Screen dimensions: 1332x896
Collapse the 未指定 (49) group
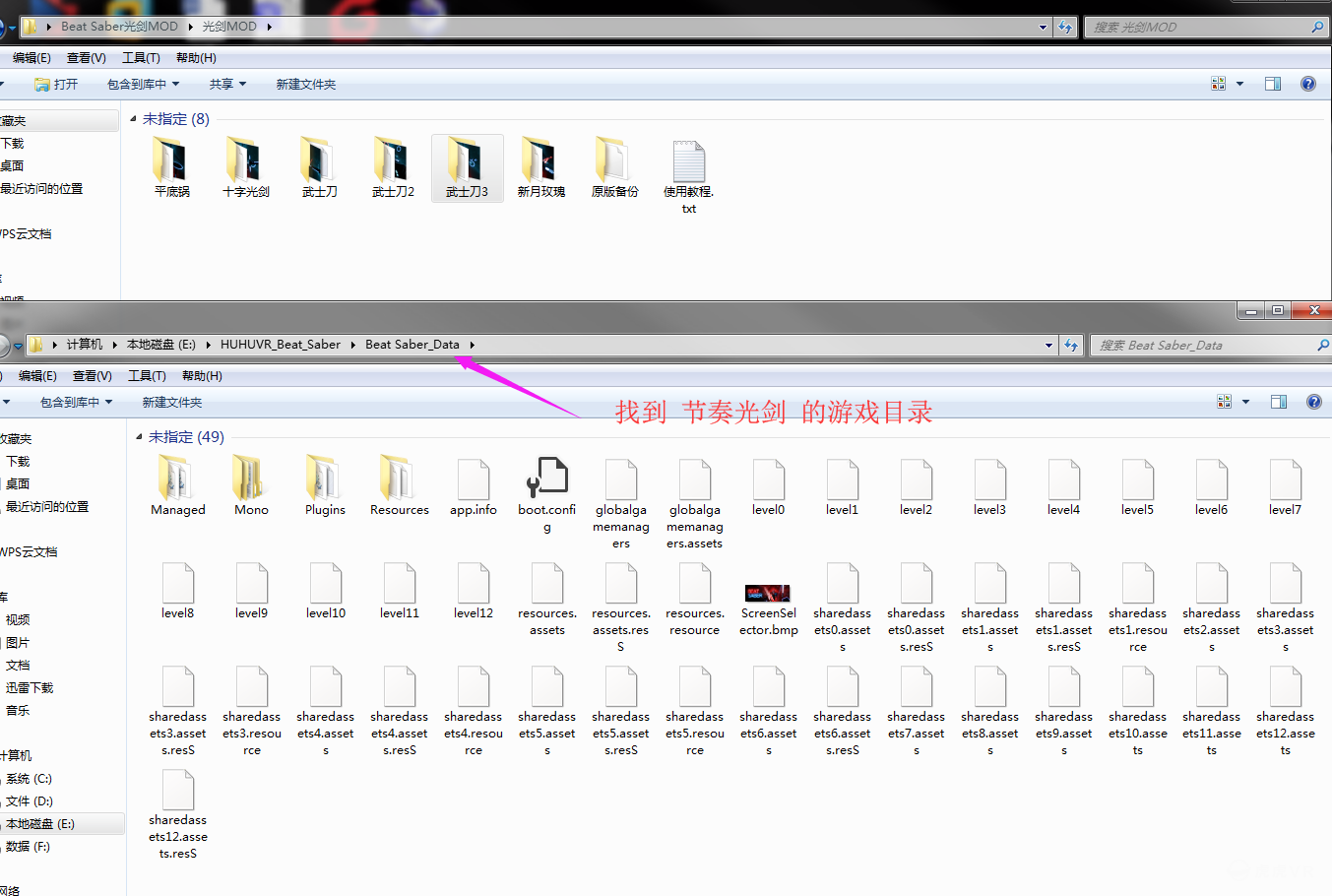140,437
